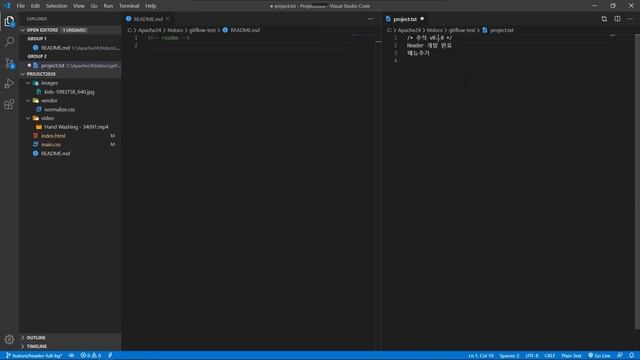Open the Edit menu
Image resolution: width=640 pixels, height=360 pixels.
(35, 6)
